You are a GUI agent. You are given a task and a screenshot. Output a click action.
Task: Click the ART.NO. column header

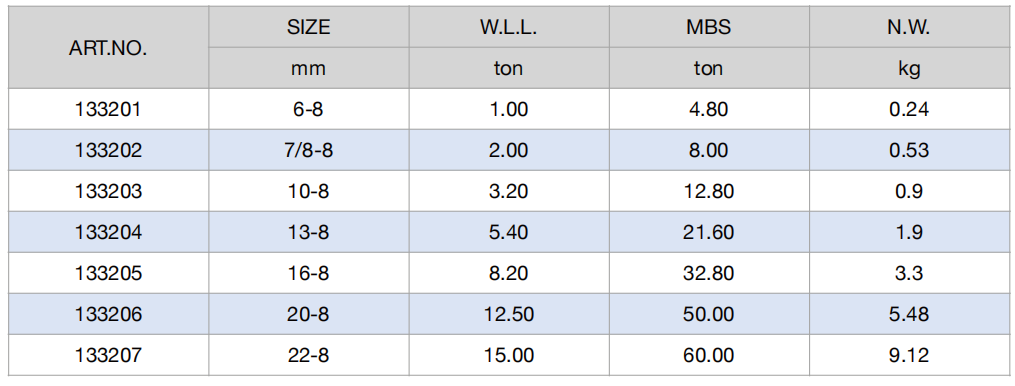pos(108,48)
